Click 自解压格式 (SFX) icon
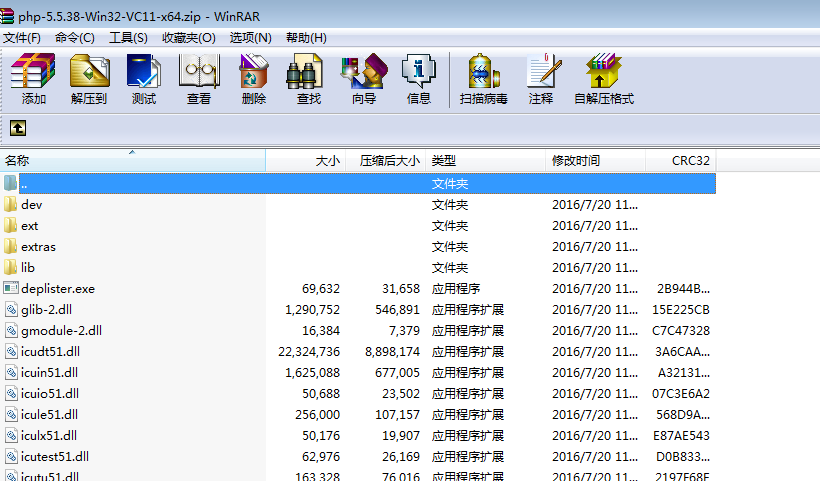820x481 pixels. point(604,78)
